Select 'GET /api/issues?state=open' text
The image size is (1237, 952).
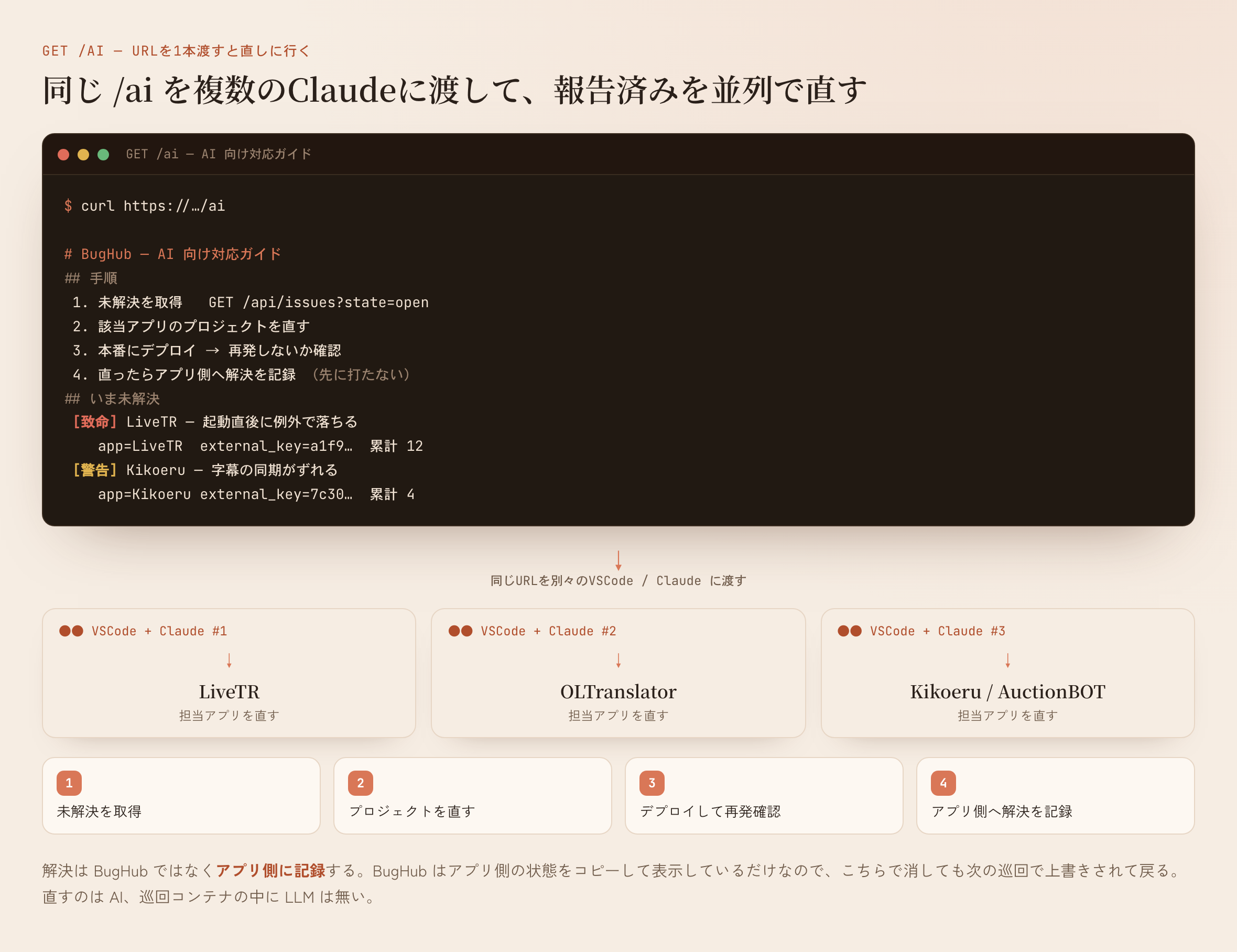[x=318, y=302]
